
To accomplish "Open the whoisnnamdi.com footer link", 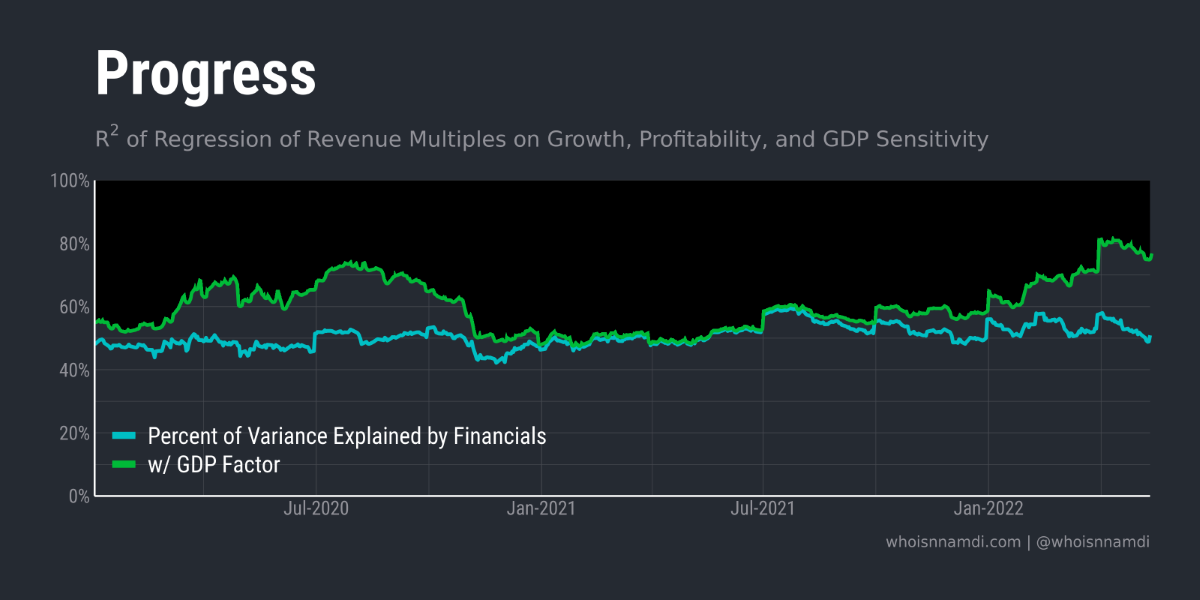I will (953, 542).
